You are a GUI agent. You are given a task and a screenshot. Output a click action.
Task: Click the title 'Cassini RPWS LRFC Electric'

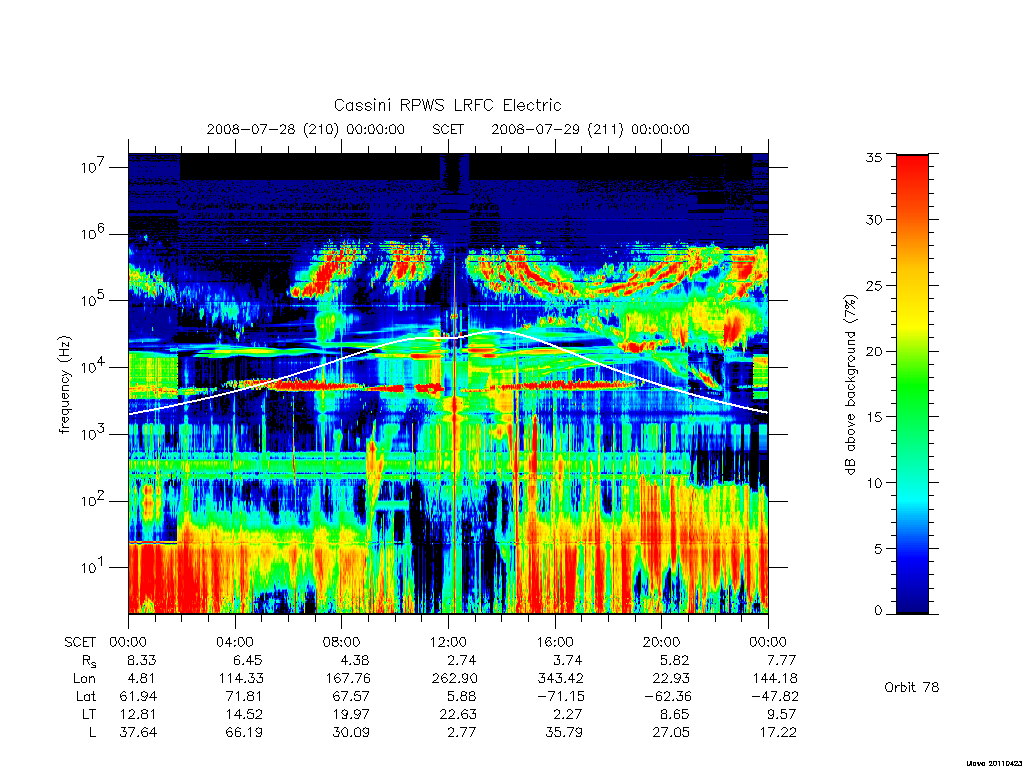[447, 105]
